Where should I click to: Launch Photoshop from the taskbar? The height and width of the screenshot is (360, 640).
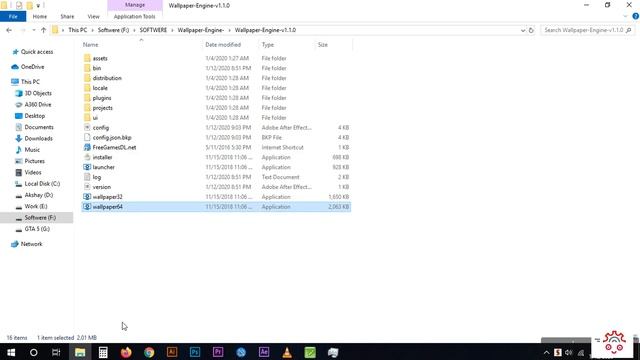tap(195, 352)
